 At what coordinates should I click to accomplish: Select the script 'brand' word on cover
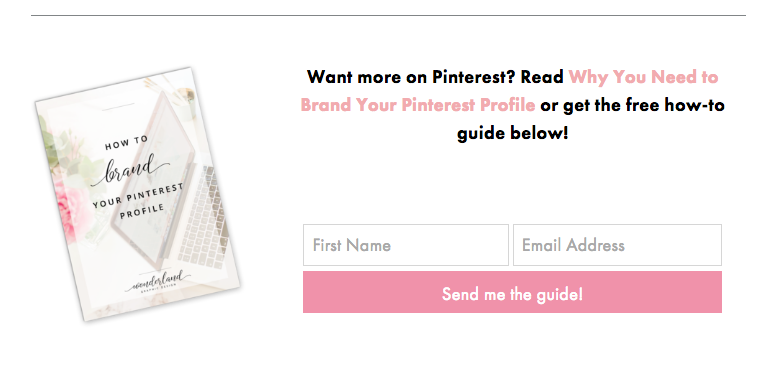point(130,171)
